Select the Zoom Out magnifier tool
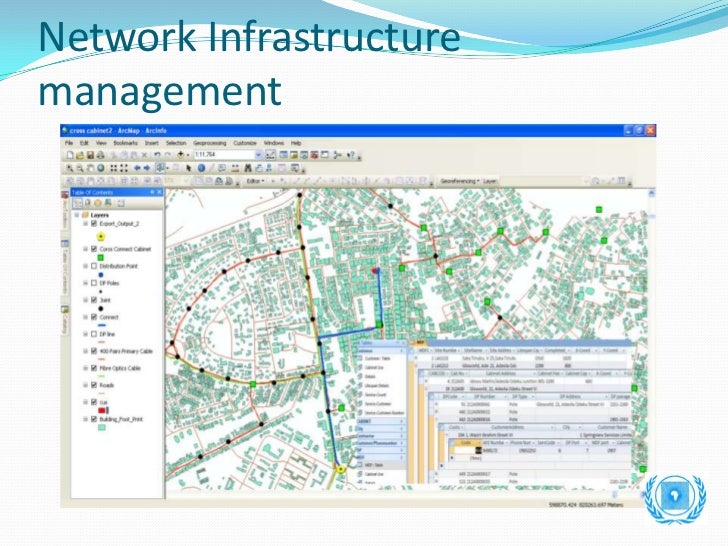Viewport: 728px width, 546px height. 80,169
